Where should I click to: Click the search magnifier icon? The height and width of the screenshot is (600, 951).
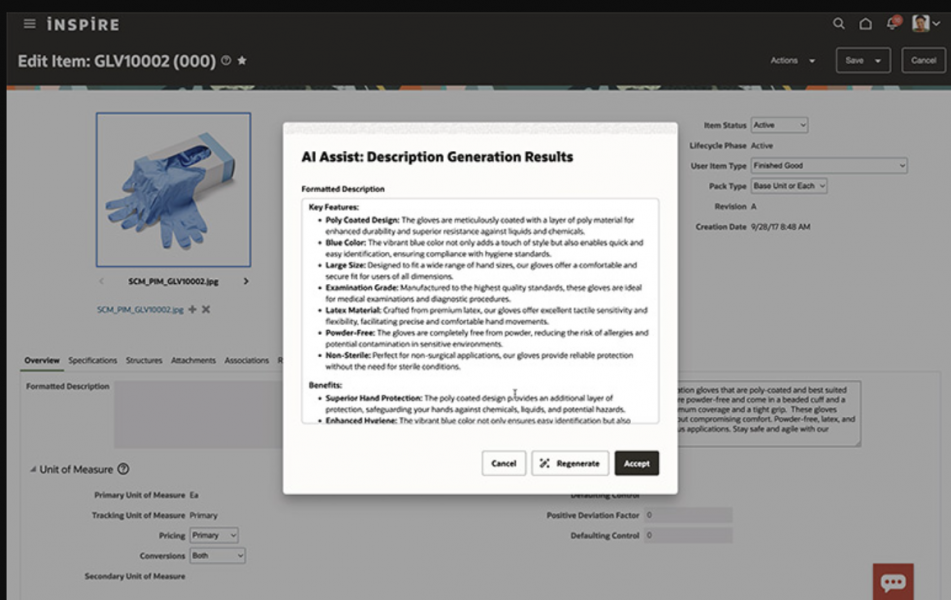pyautogui.click(x=839, y=23)
